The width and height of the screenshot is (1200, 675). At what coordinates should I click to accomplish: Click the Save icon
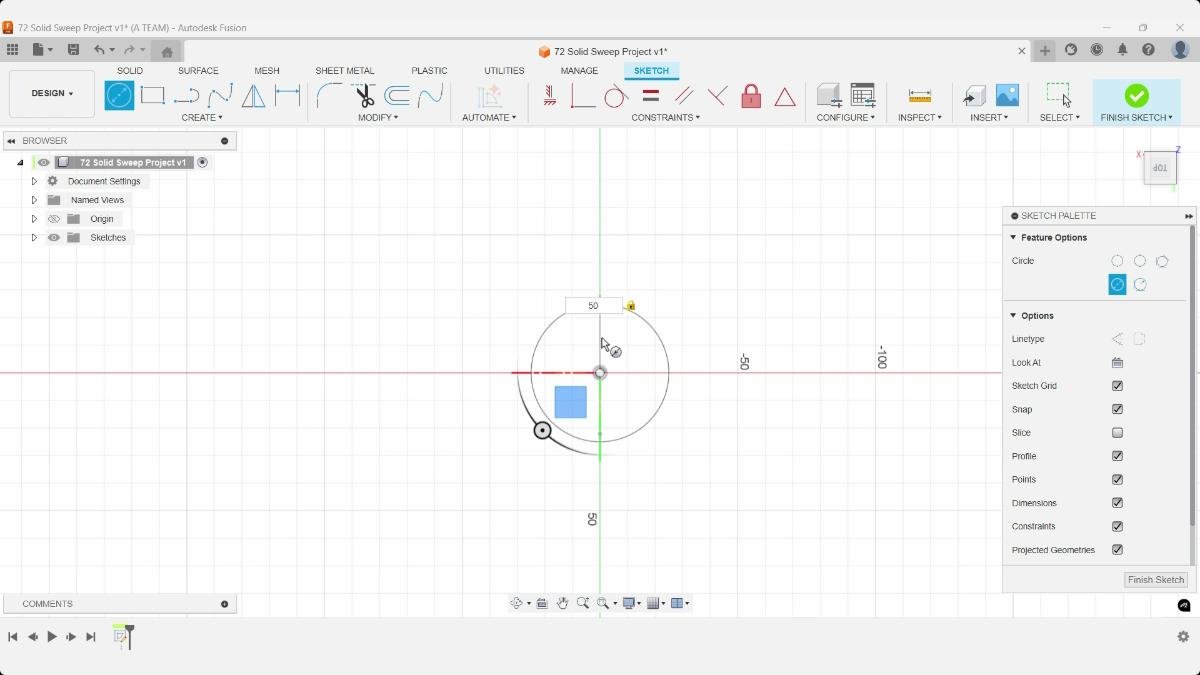coord(73,50)
